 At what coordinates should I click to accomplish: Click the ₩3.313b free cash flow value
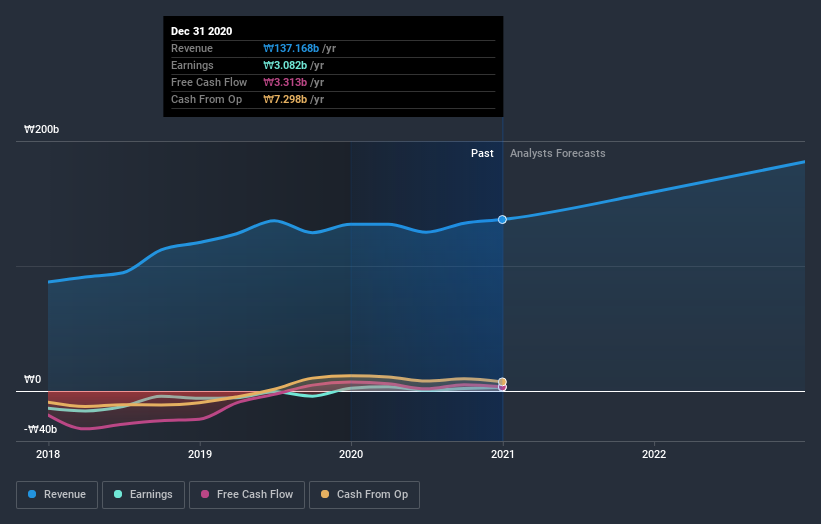point(285,82)
